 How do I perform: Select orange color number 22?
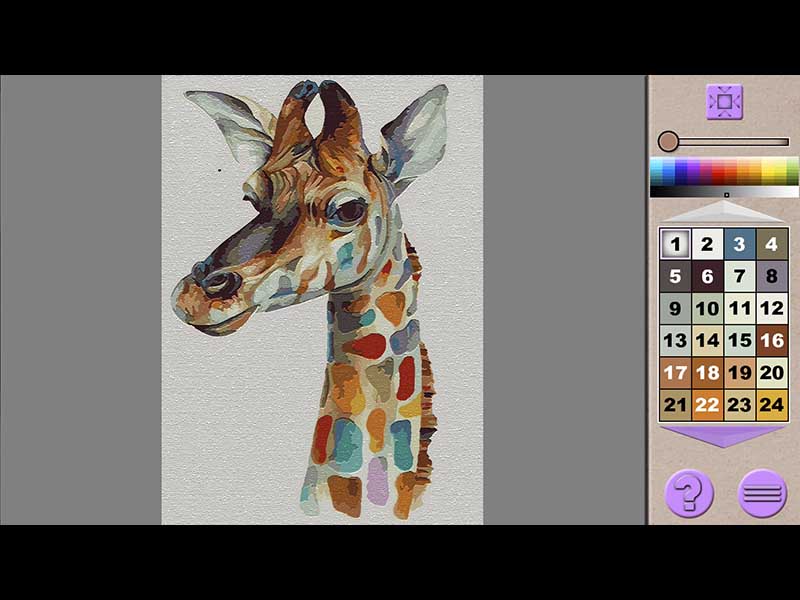click(708, 404)
